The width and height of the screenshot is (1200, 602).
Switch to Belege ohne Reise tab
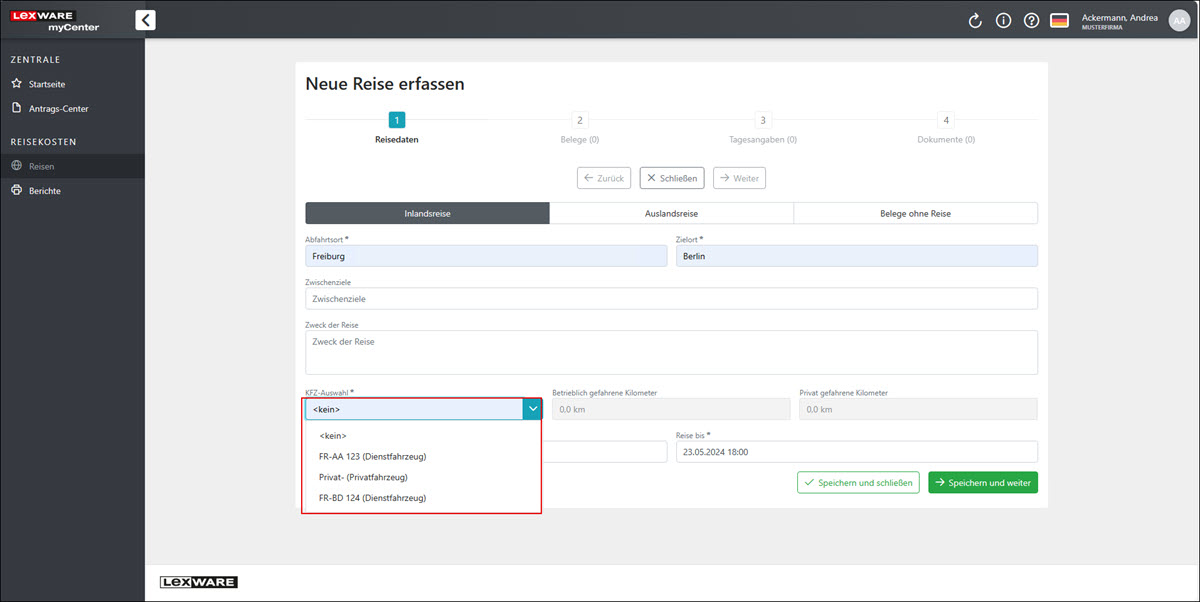click(x=914, y=213)
